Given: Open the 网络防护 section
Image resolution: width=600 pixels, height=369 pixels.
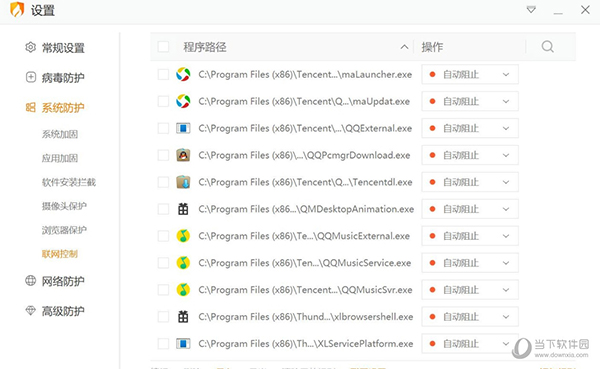Looking at the screenshot, I should point(63,281).
